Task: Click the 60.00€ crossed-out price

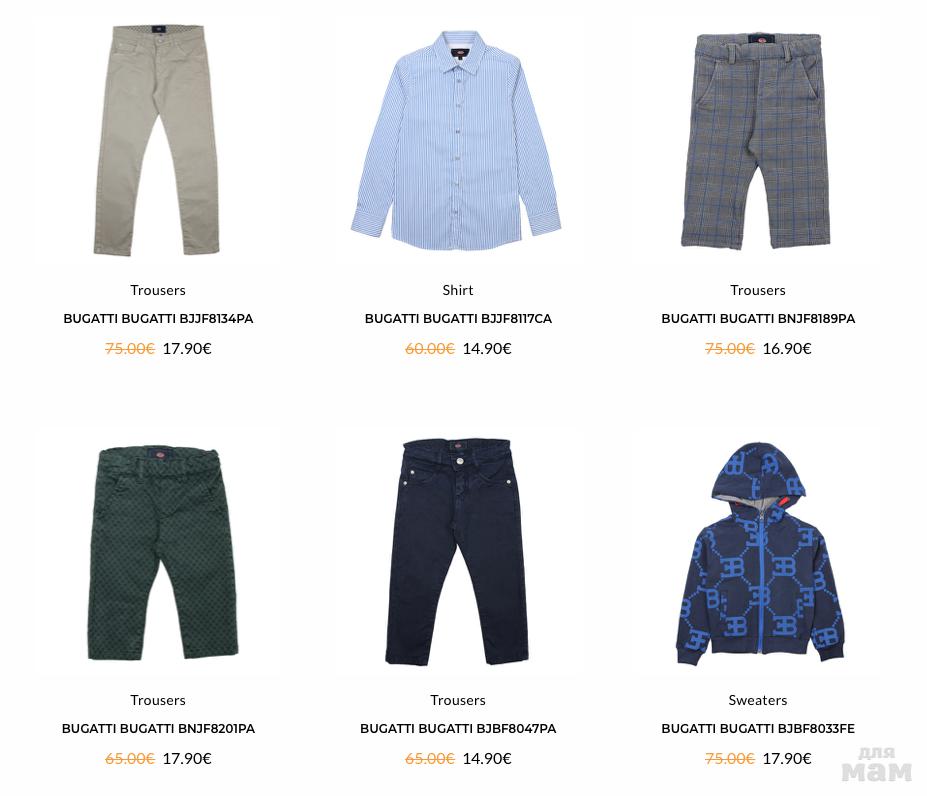Action: [430, 348]
